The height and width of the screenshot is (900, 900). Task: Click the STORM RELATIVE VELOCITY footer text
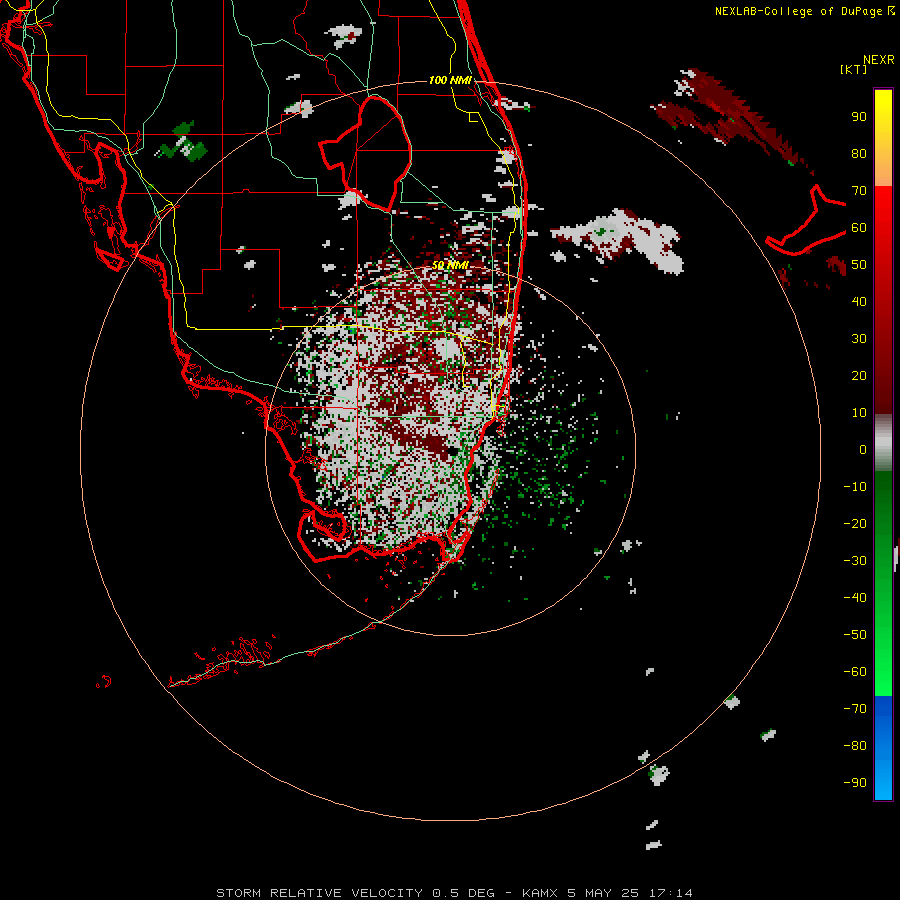[319, 893]
